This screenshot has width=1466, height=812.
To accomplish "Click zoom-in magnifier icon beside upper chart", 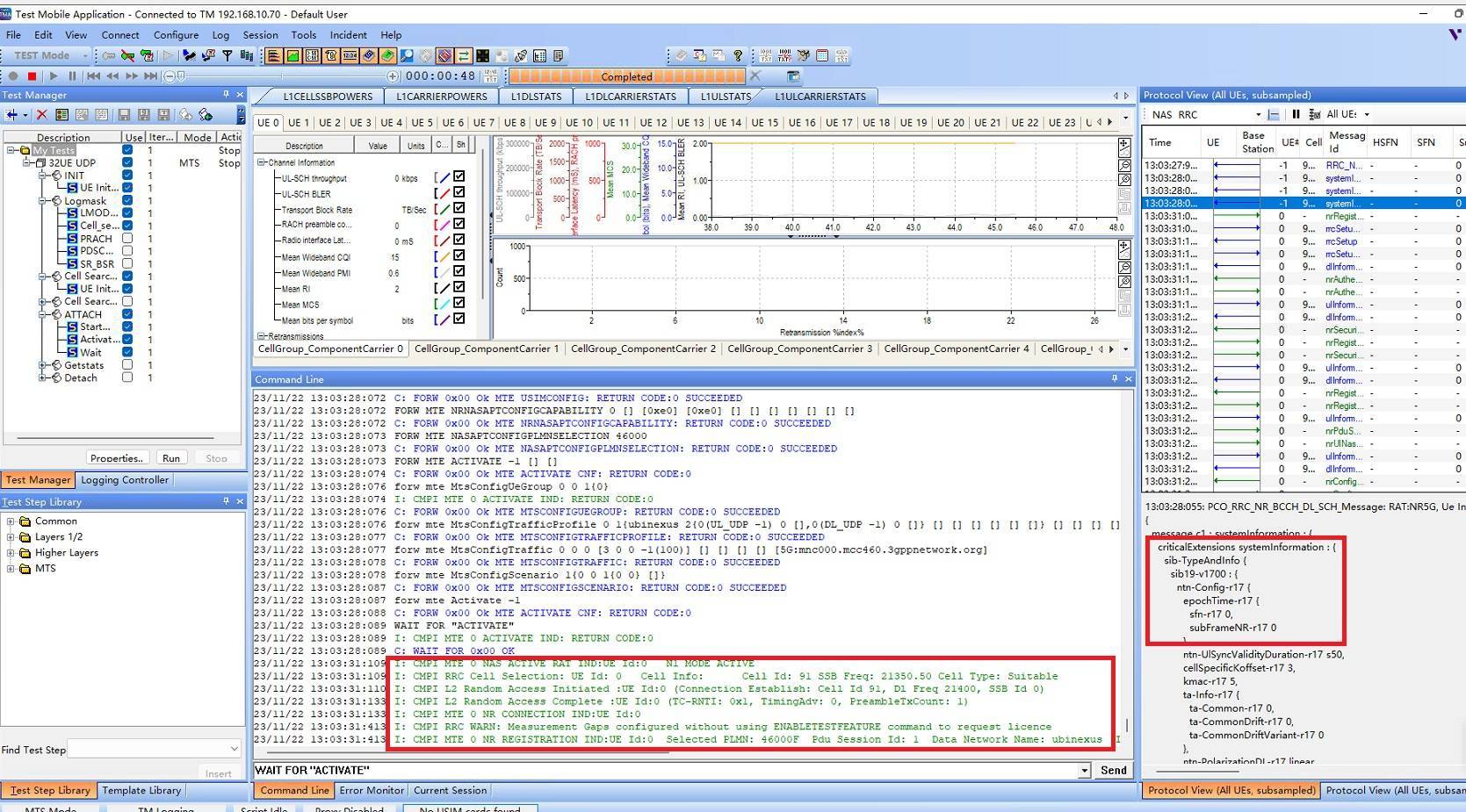I will 1124,165.
